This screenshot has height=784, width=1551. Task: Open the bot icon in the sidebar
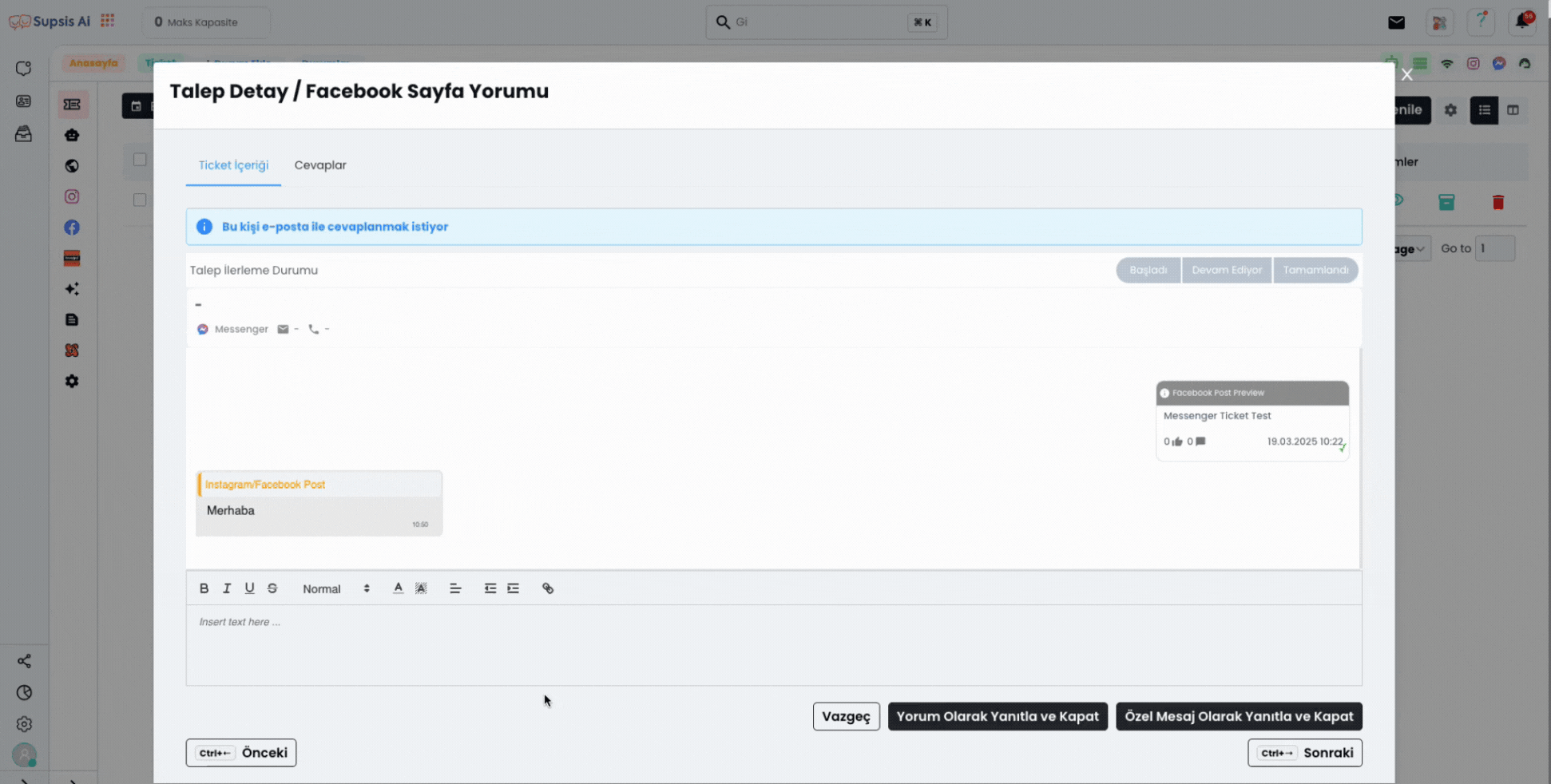point(72,136)
